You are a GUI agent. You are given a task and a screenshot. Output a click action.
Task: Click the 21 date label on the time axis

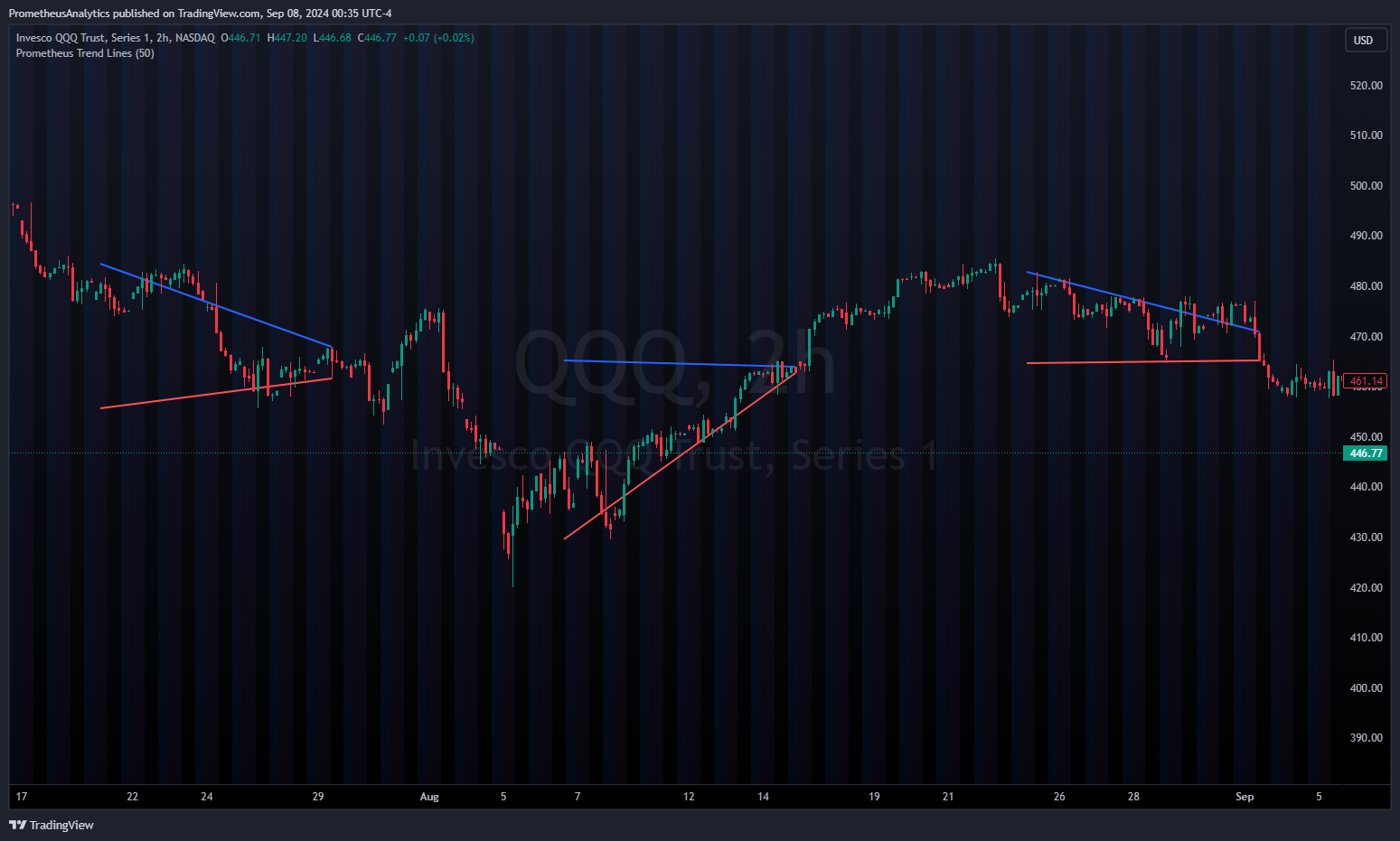(x=948, y=797)
